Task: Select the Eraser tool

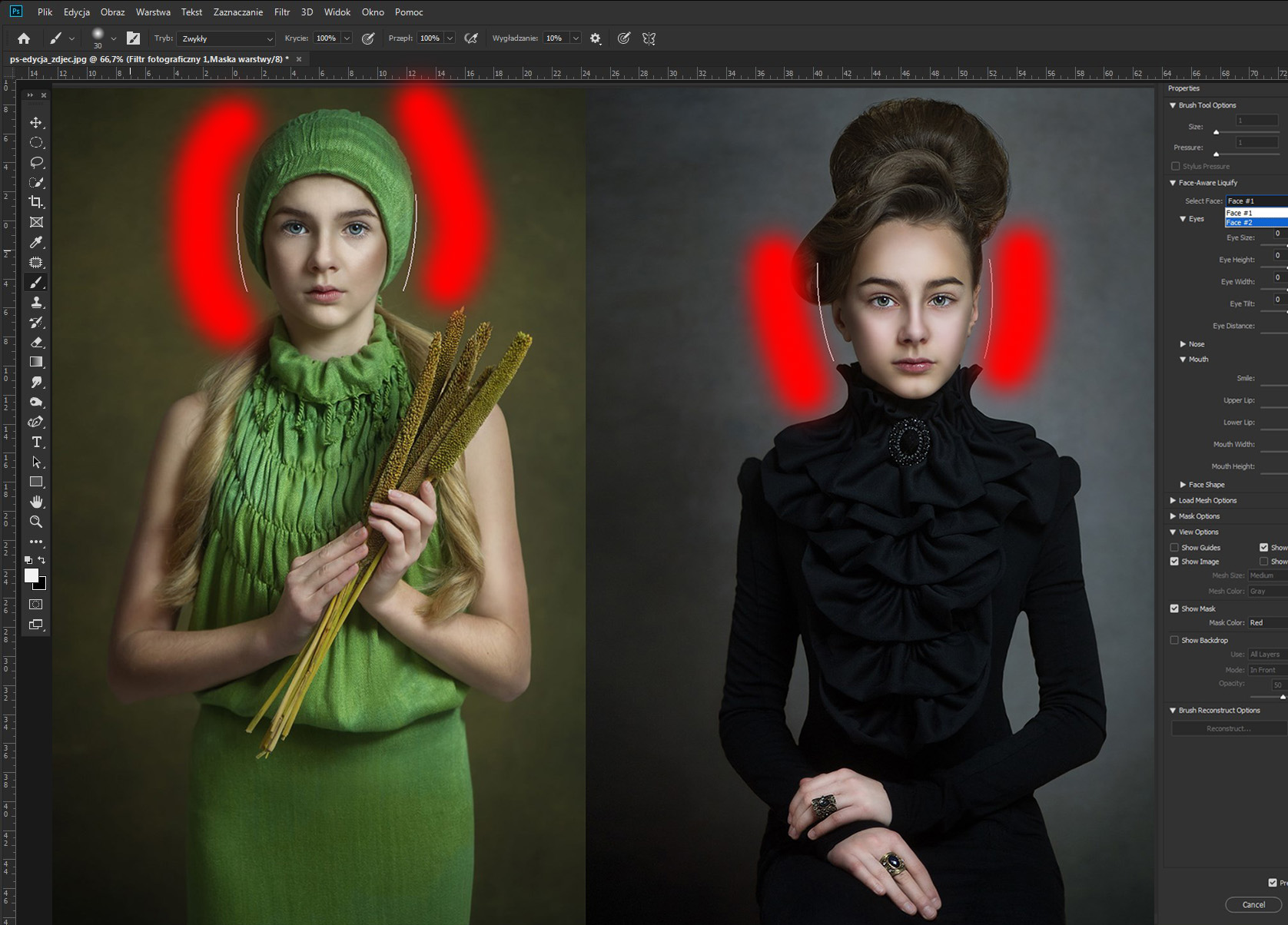Action: click(36, 343)
